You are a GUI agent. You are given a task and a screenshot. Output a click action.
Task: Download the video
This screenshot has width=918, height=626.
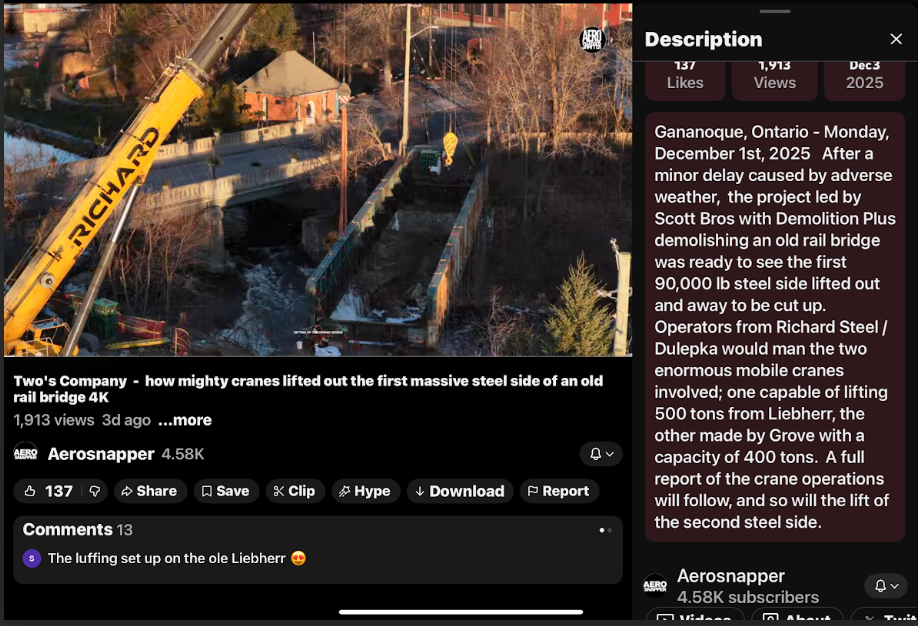pos(460,491)
